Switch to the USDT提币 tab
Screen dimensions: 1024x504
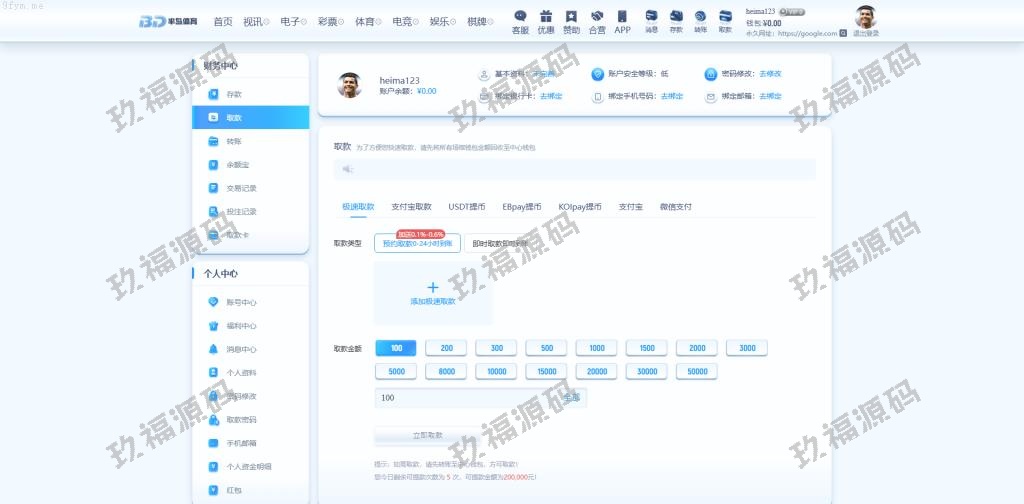[x=467, y=207]
